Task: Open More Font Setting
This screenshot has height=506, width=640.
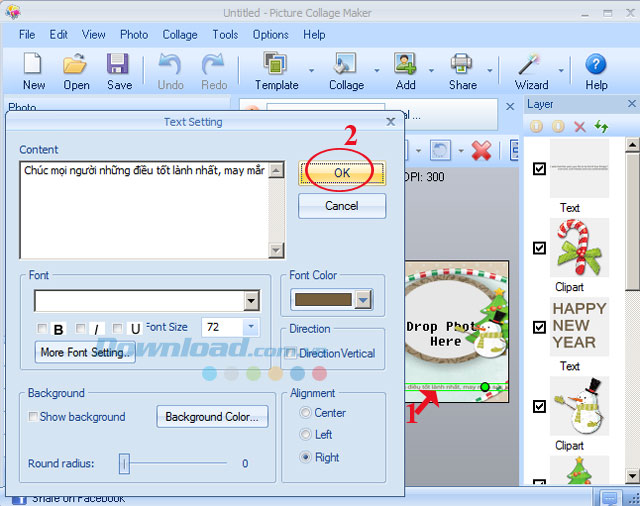Action: (85, 352)
